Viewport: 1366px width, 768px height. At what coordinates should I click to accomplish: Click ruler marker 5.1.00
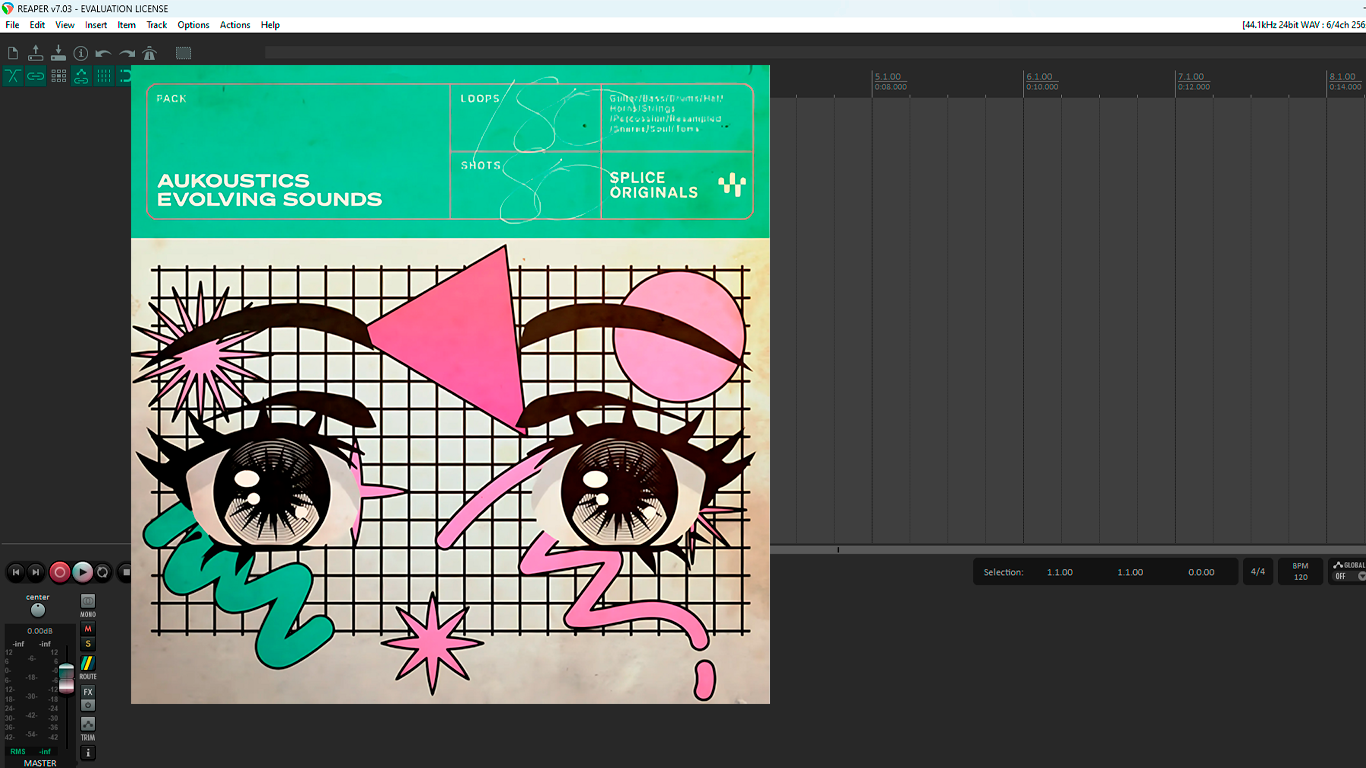click(887, 77)
